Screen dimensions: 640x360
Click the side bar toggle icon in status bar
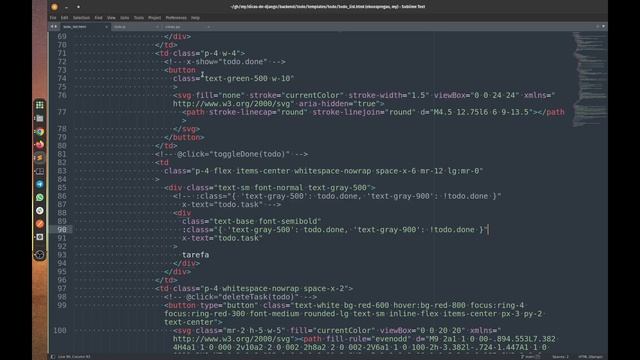coord(53,357)
